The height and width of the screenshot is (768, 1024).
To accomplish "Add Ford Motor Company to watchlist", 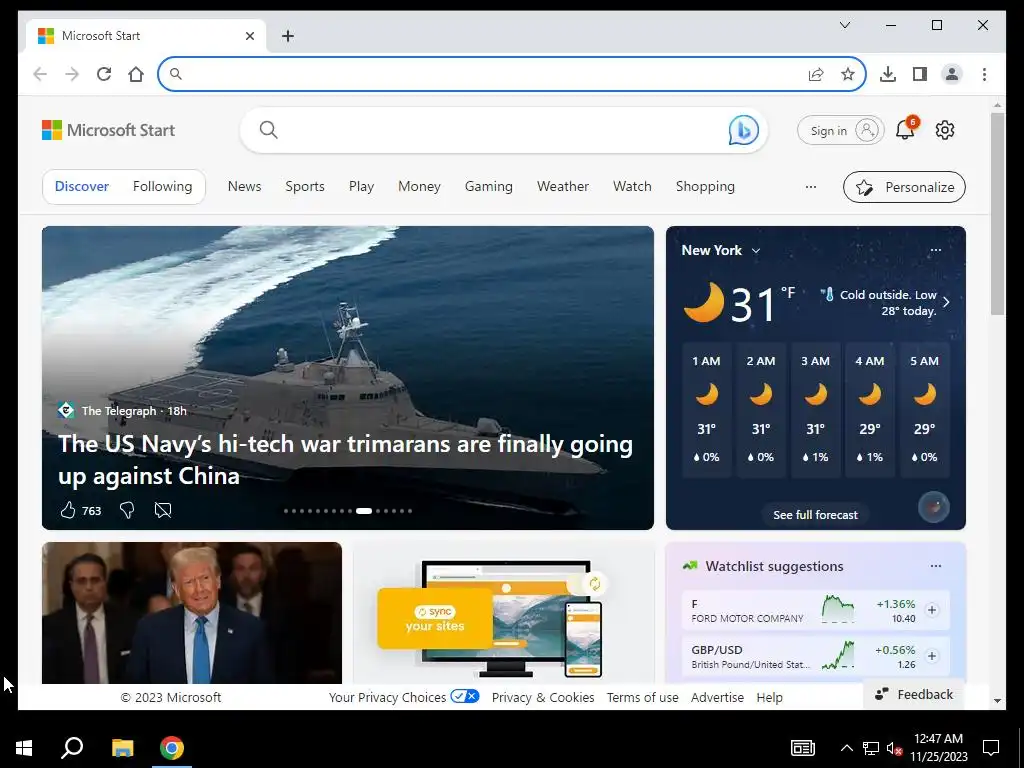I will point(932,610).
